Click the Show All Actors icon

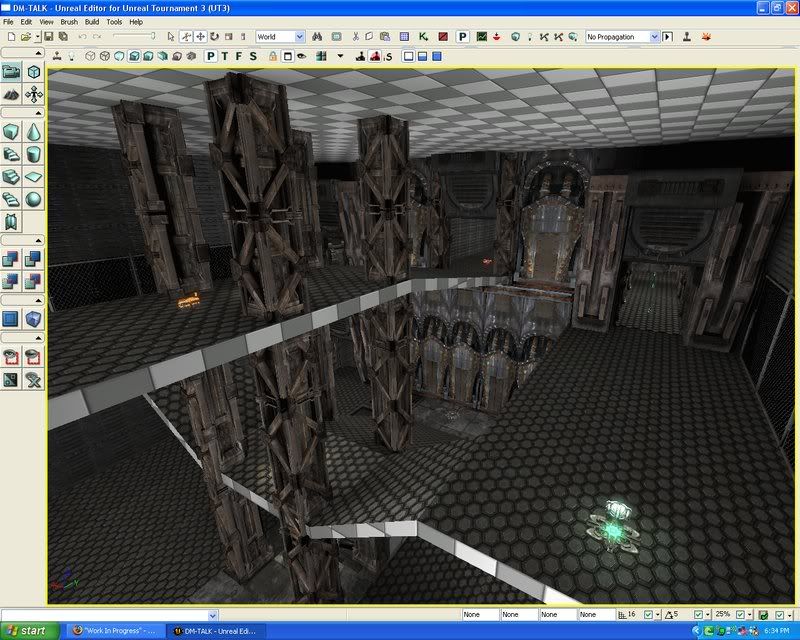34,379
